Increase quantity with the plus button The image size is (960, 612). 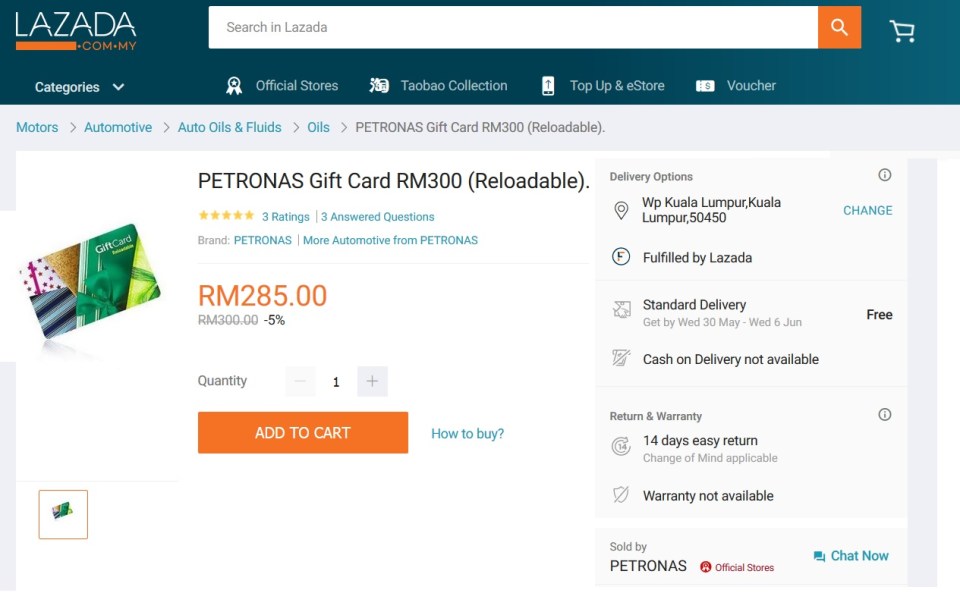tap(372, 381)
